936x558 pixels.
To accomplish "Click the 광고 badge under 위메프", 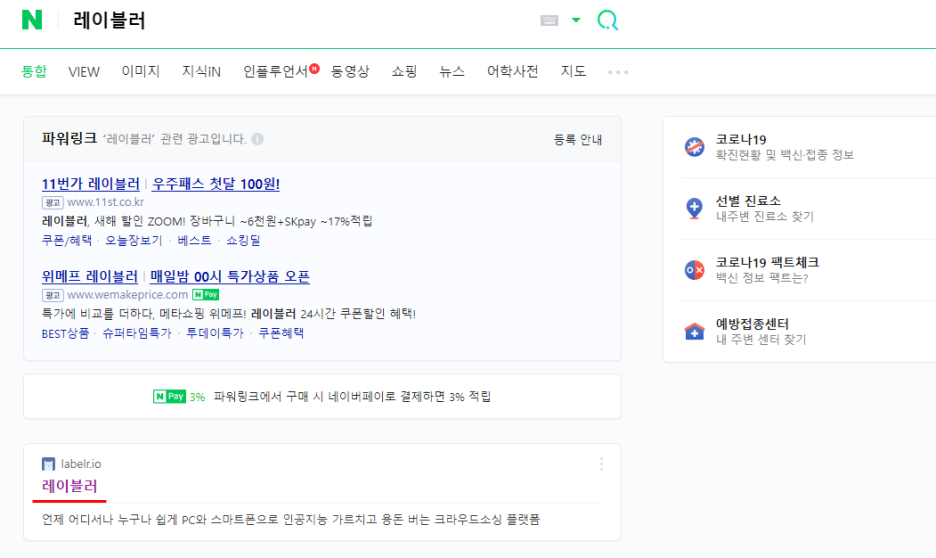I will pos(53,295).
